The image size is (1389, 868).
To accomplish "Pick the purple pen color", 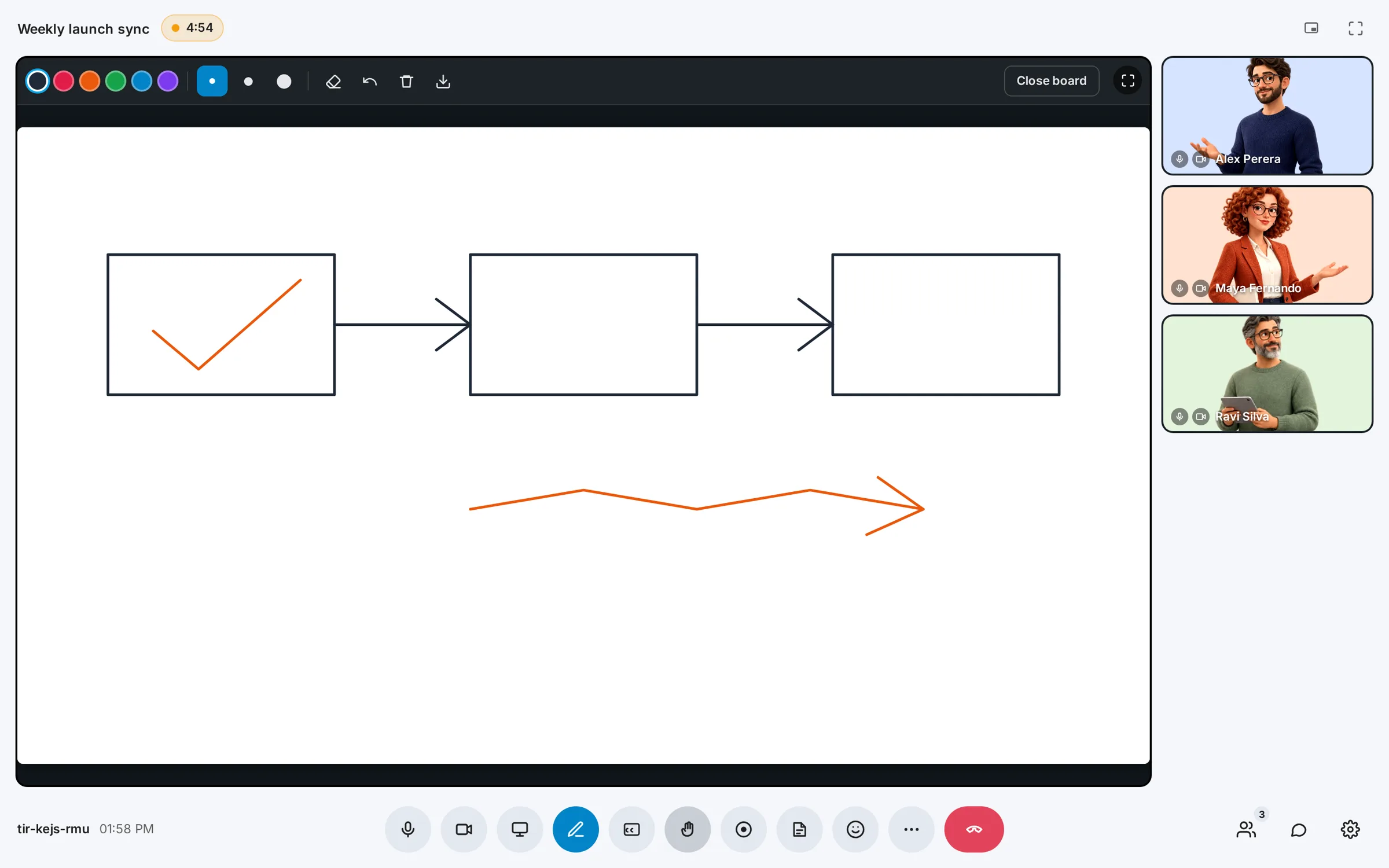I will point(168,81).
